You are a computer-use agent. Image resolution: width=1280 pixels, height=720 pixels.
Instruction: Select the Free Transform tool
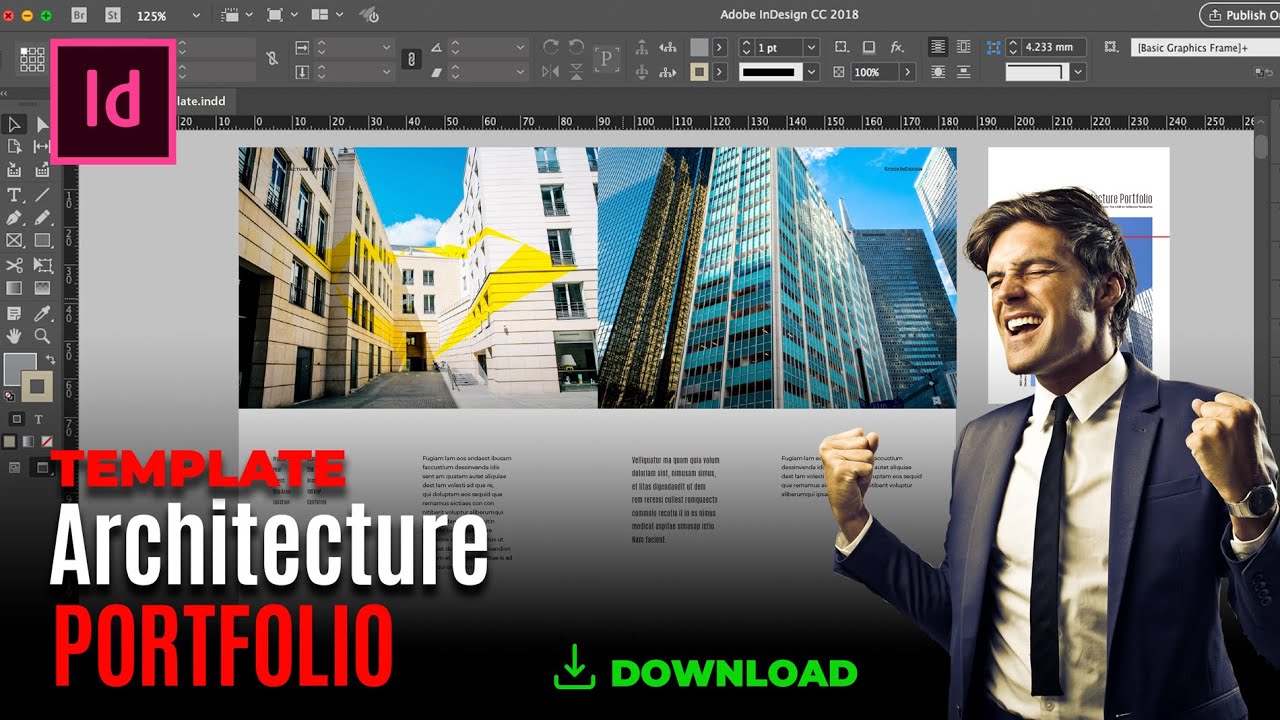click(x=42, y=265)
